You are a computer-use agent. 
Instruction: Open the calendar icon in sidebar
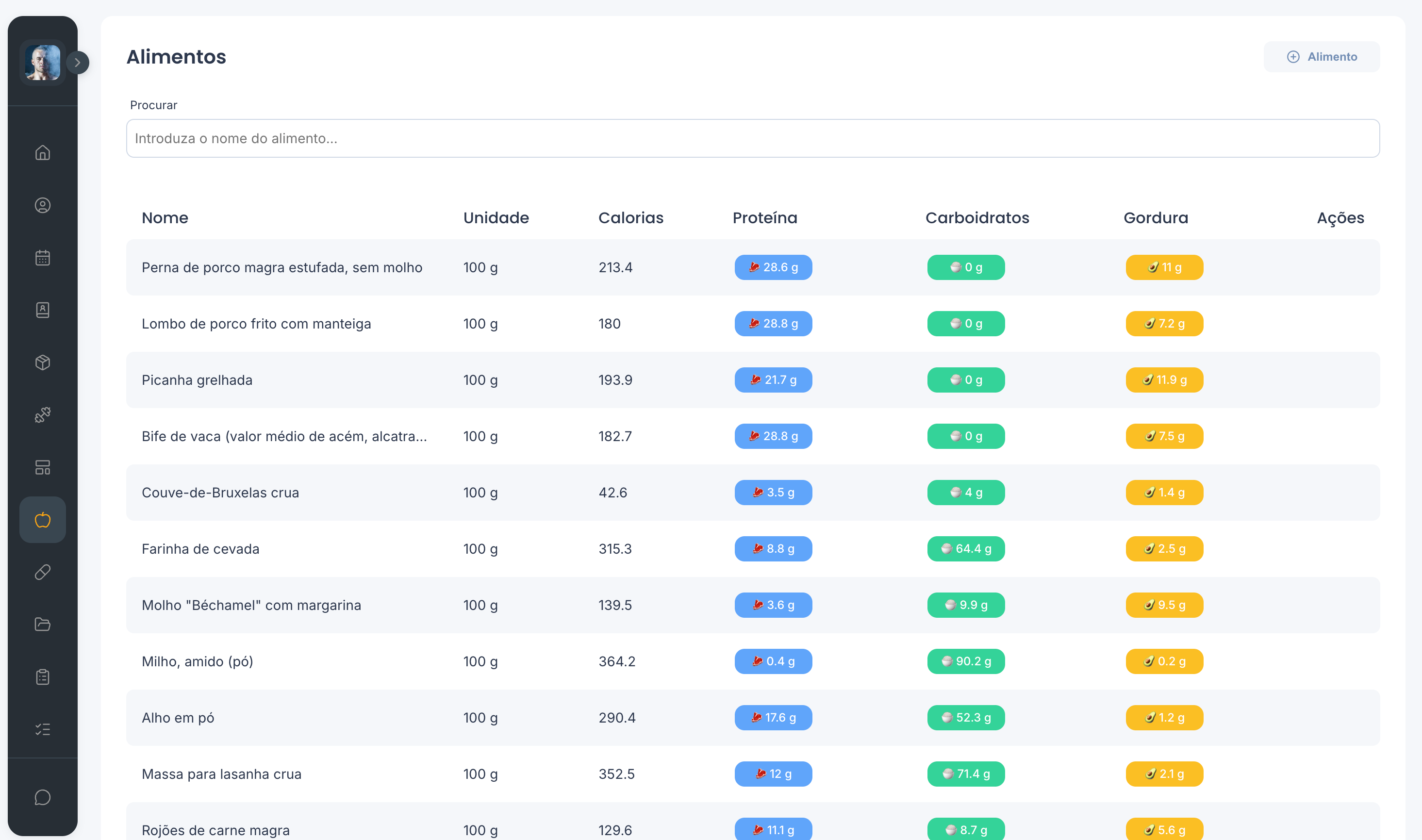[42, 258]
